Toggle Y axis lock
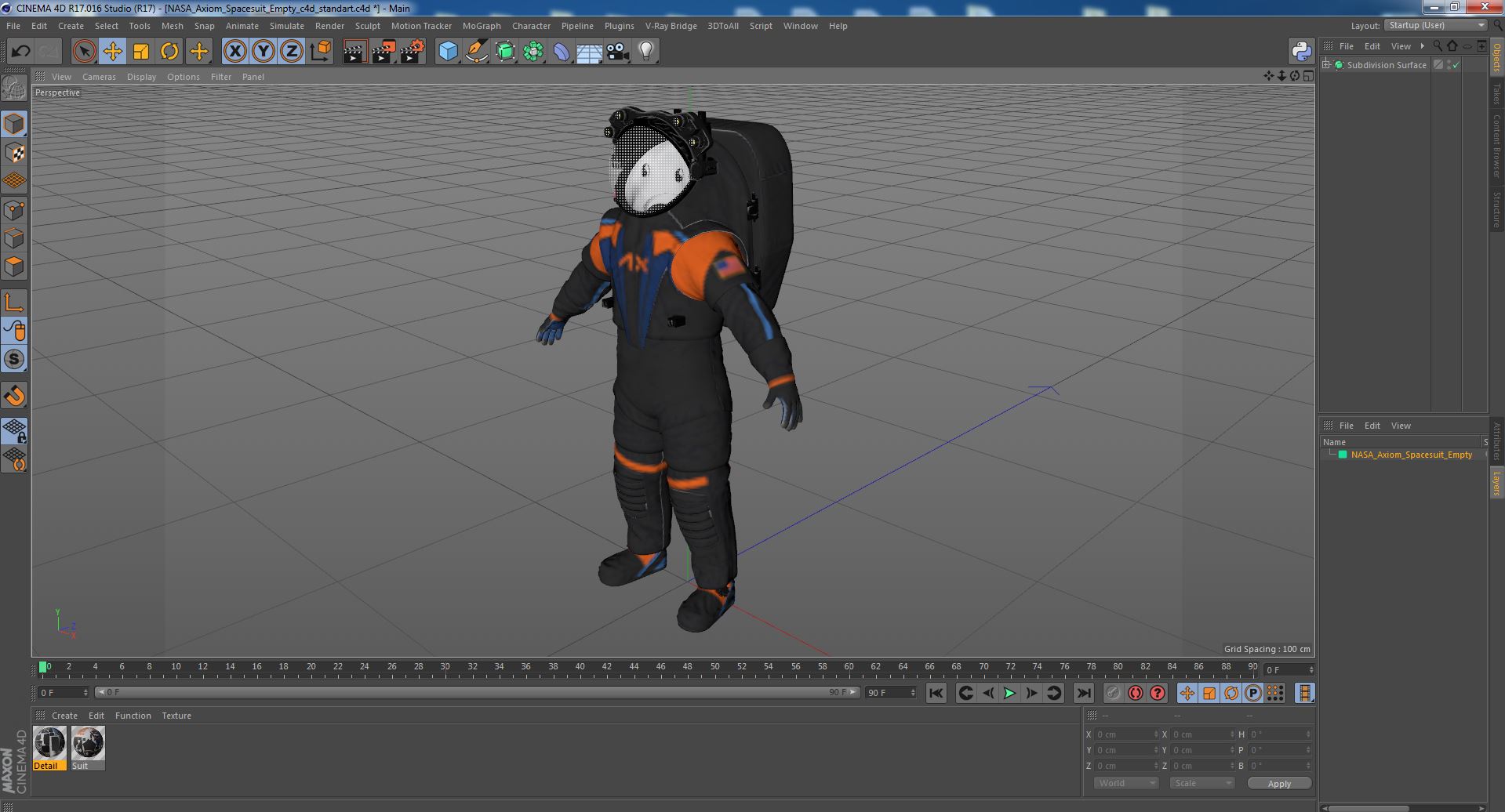 tap(264, 52)
